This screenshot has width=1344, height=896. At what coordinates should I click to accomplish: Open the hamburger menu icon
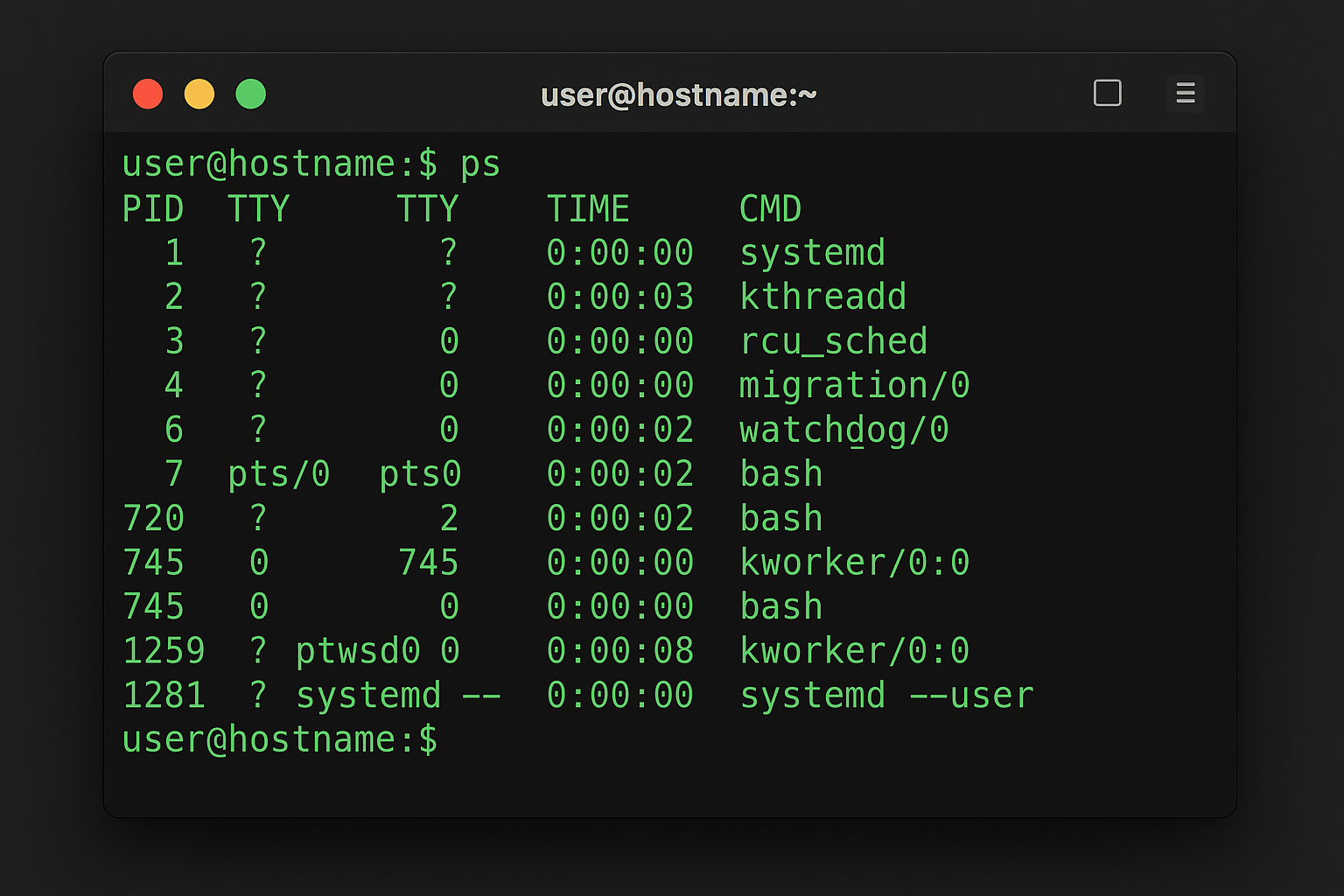(1186, 94)
